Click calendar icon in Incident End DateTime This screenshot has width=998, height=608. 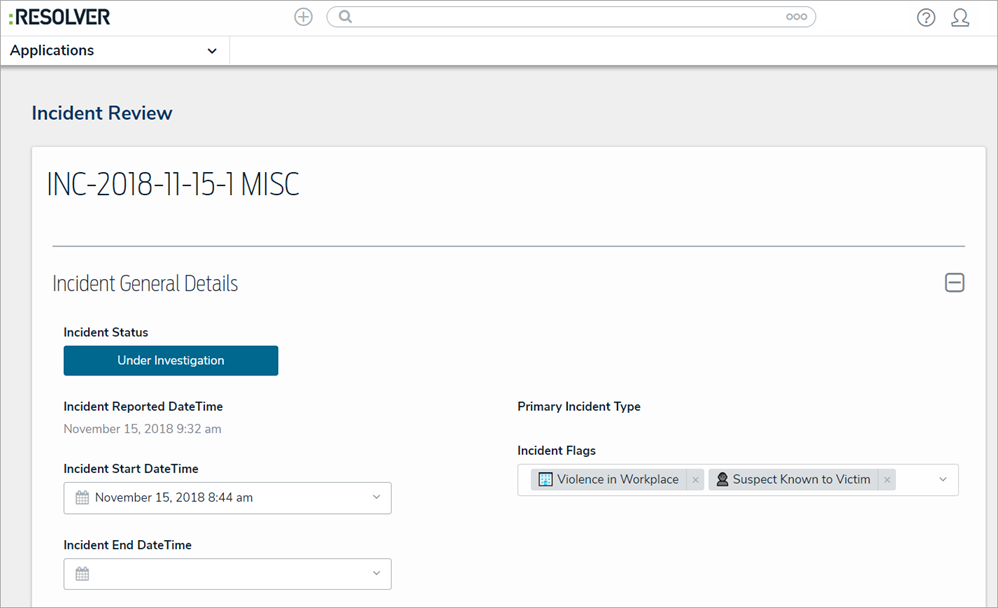tap(82, 574)
